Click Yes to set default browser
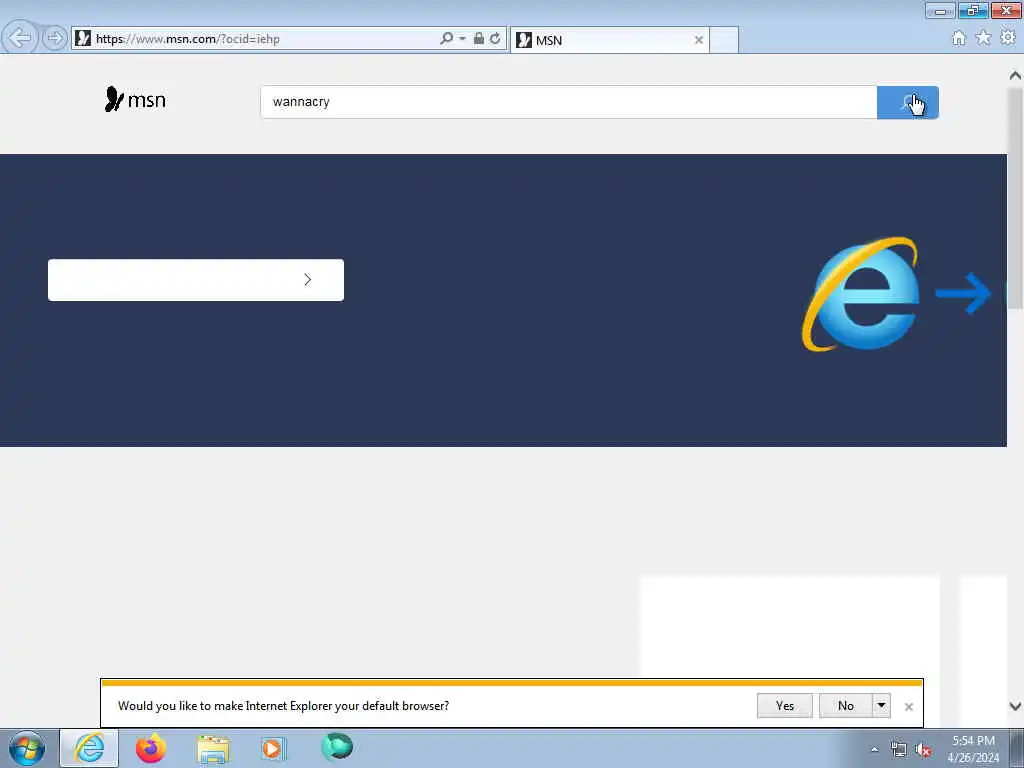This screenshot has width=1024, height=768. [x=784, y=706]
